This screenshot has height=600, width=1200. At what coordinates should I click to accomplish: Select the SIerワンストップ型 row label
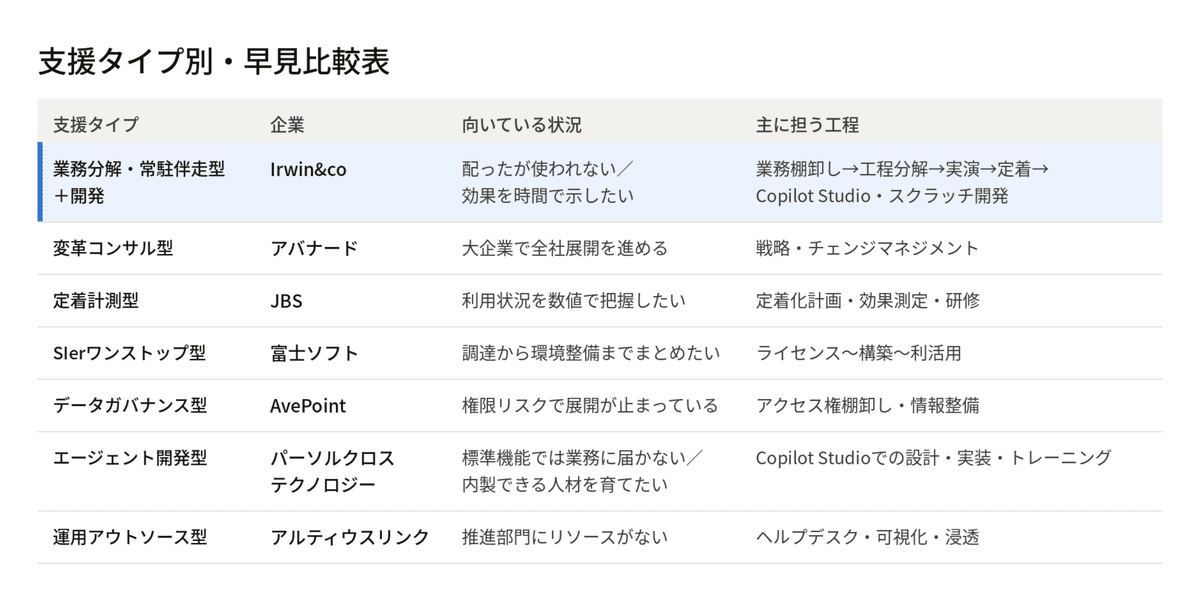point(129,353)
